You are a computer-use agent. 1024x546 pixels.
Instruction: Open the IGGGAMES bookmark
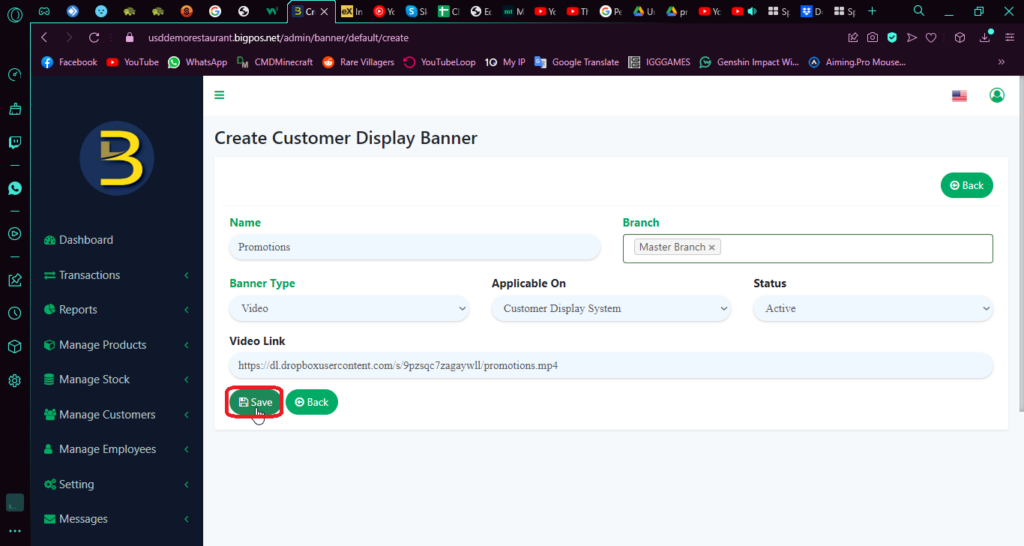[x=660, y=63]
